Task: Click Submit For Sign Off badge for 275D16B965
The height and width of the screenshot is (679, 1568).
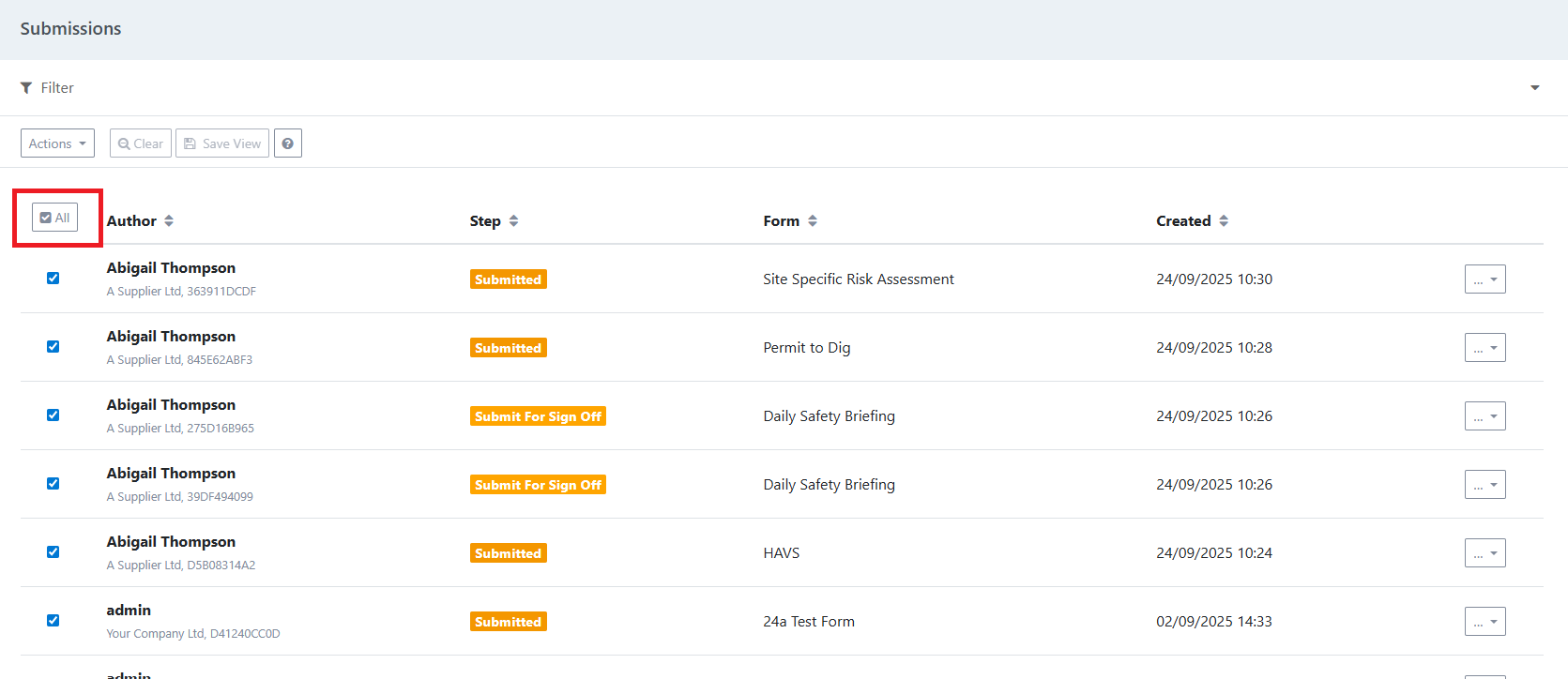Action: click(x=538, y=416)
